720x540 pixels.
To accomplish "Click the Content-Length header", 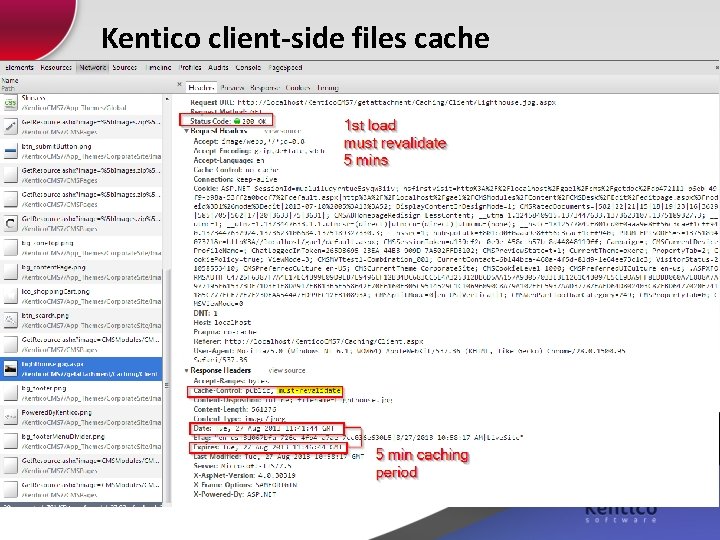I will [235, 409].
